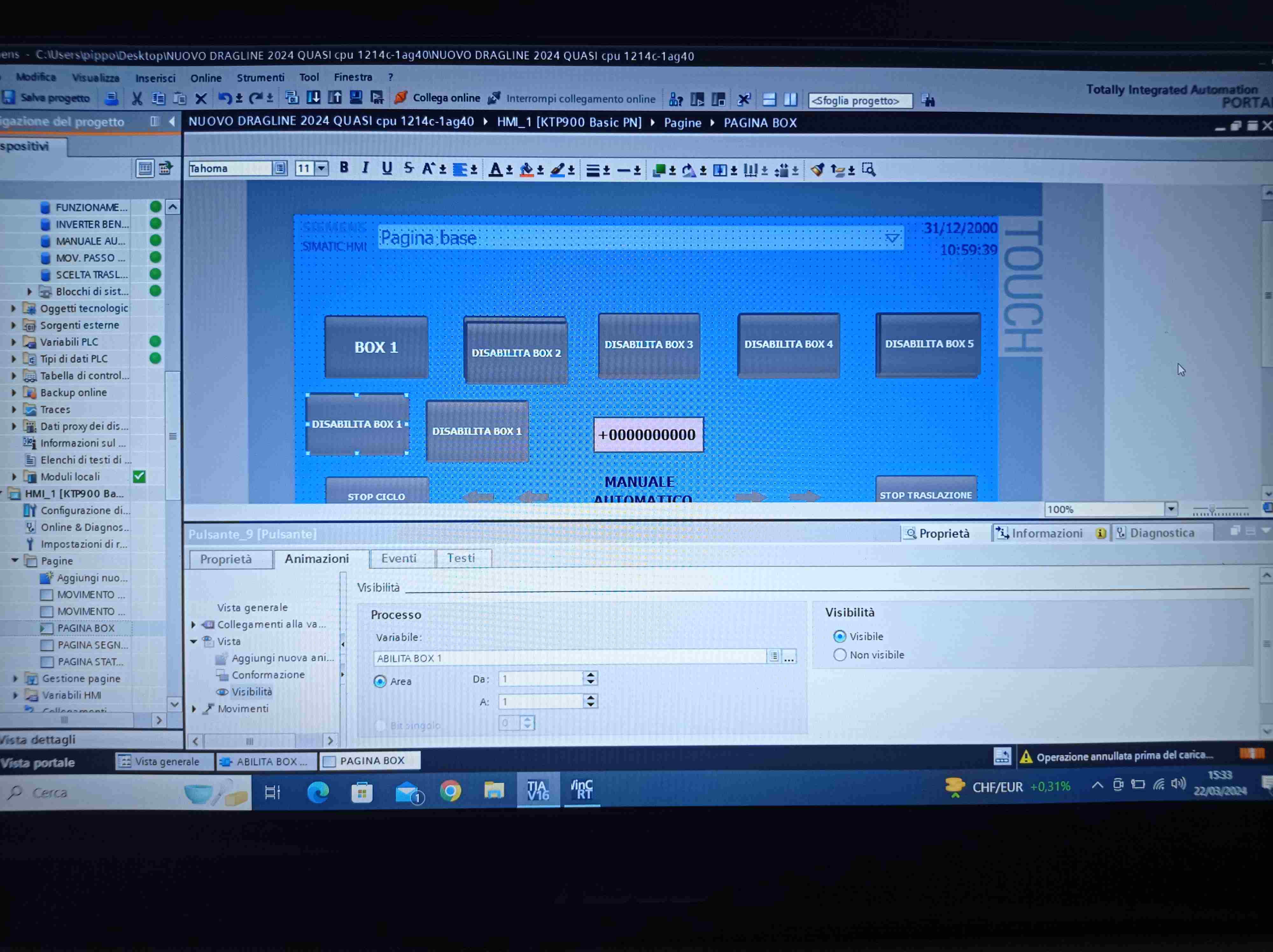
Task: Cut selection with the scissors icon
Action: tap(137, 98)
